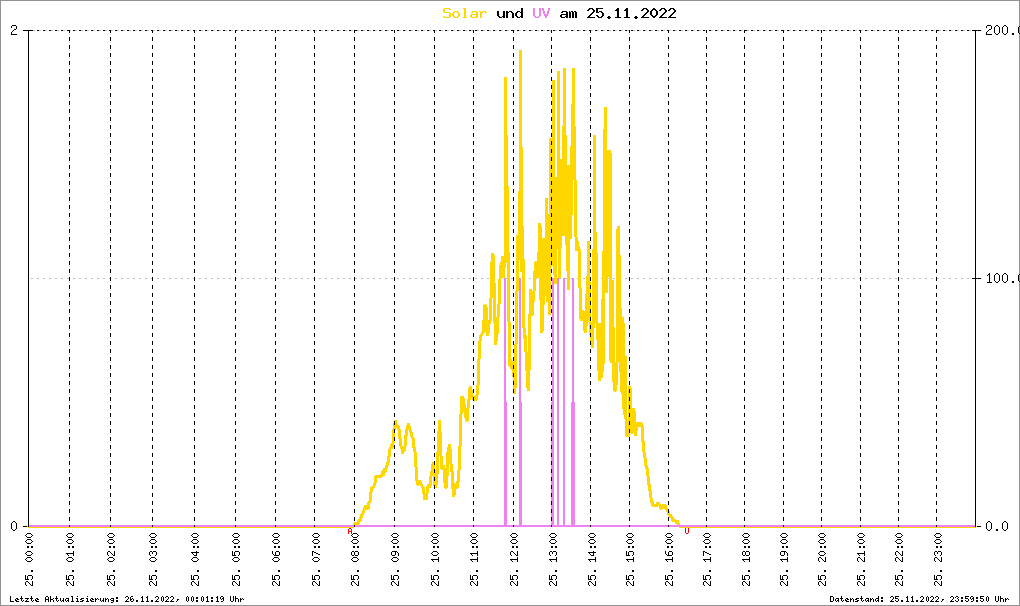1020x606 pixels.
Task: Click the time label '25. 11:00'
Action: 474,560
